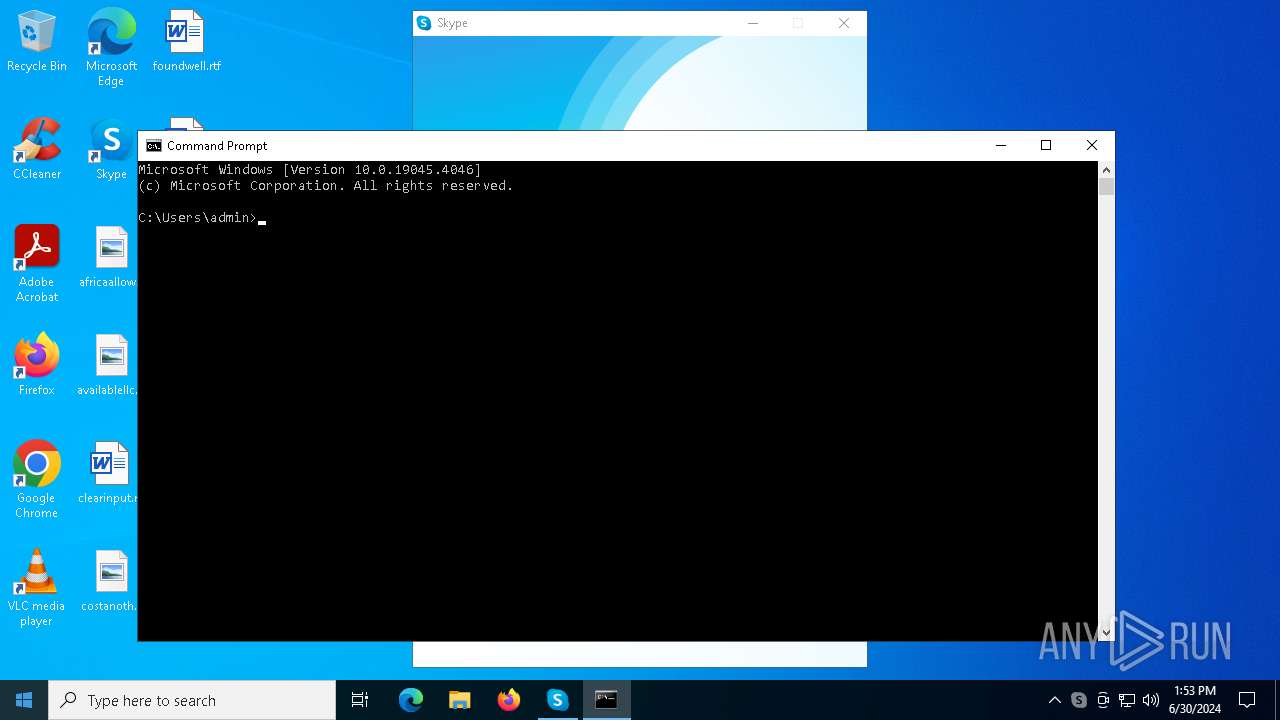Open the Windows Start menu
Viewport: 1280px width, 720px height.
(x=24, y=700)
